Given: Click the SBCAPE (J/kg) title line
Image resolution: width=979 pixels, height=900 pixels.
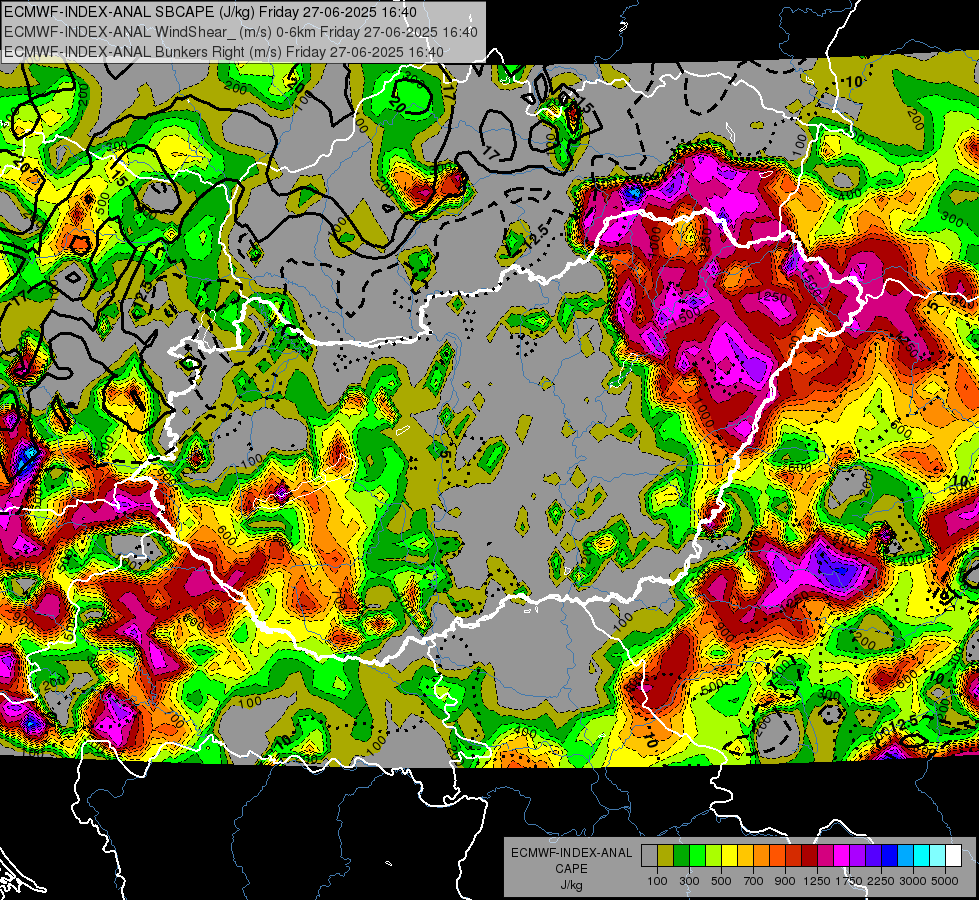Looking at the screenshot, I should 210,12.
